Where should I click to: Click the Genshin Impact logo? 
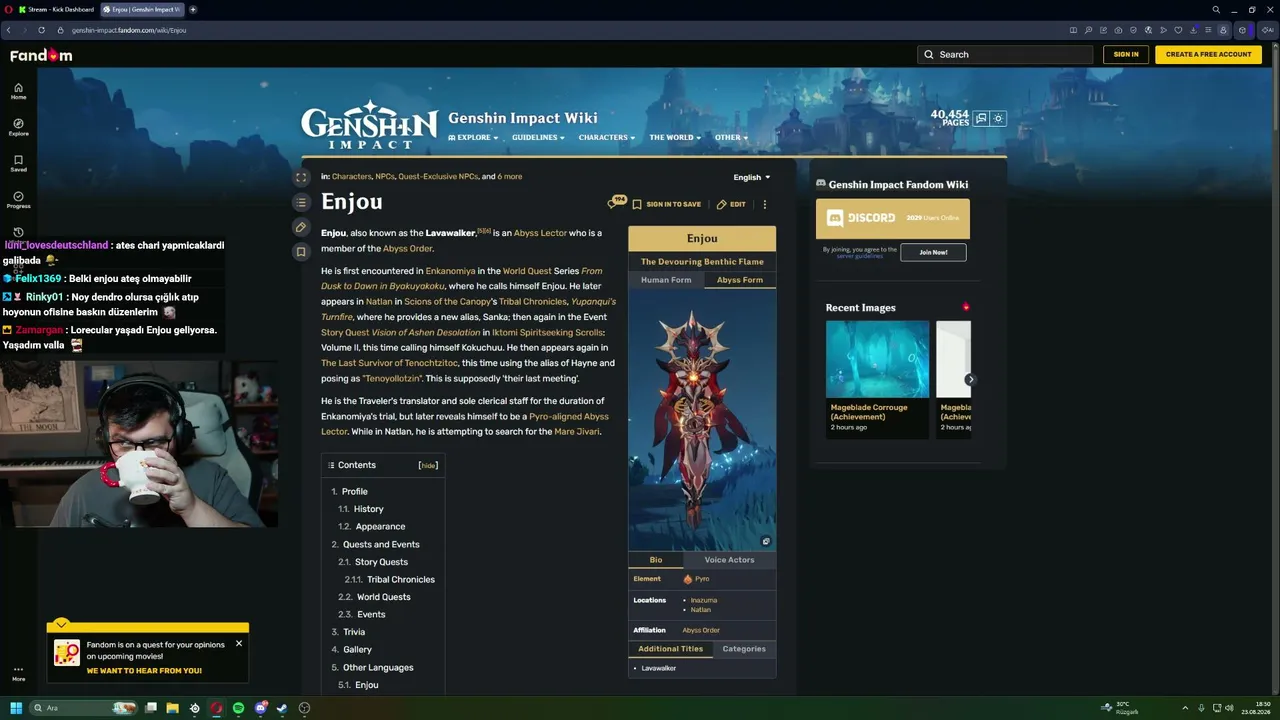(370, 125)
